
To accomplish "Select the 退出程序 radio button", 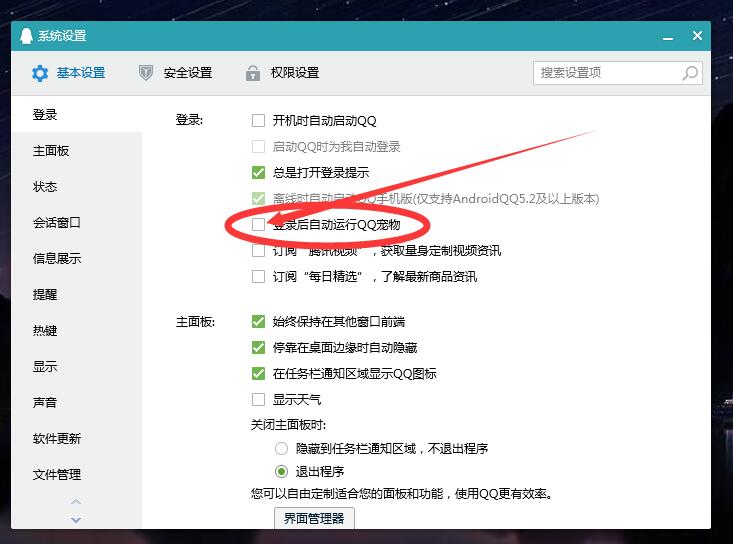I will pos(282,472).
